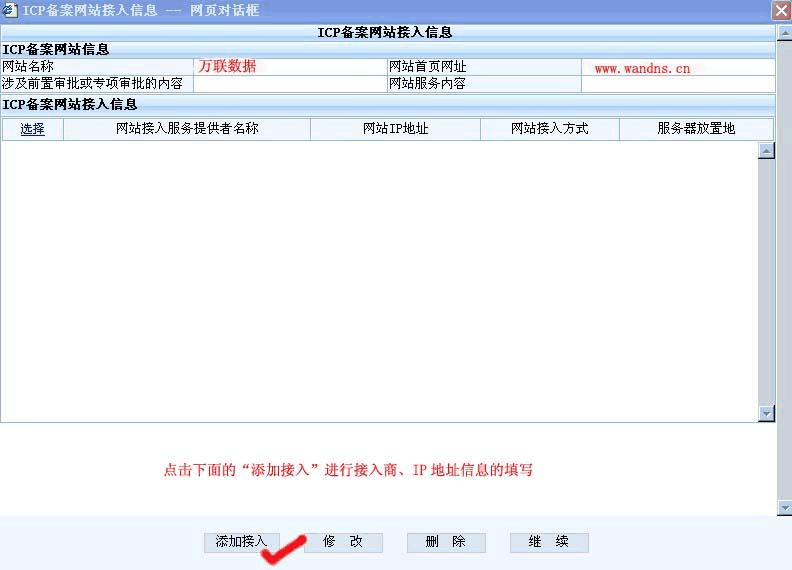Click the 网站名称 field showing 万联数据
This screenshot has height=570, width=792.
click(290, 67)
